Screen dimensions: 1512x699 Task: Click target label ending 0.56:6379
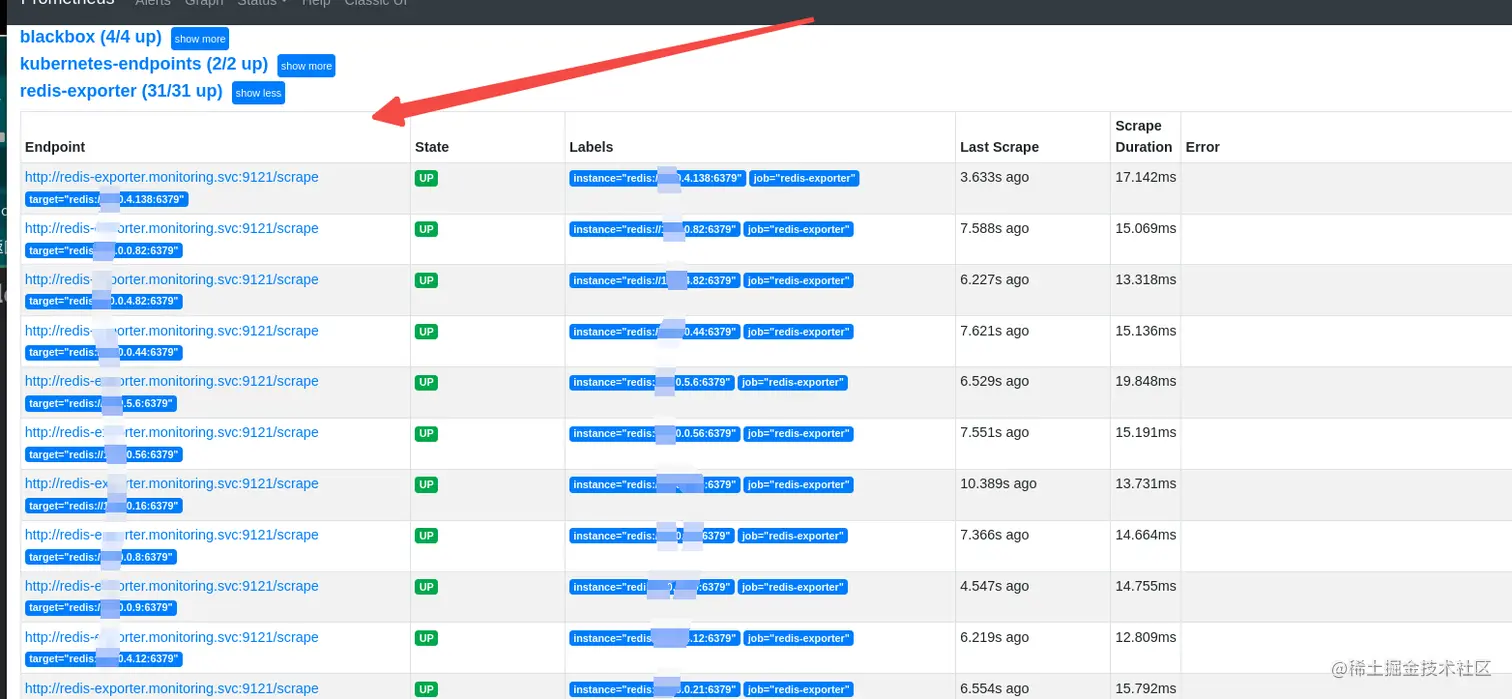point(104,455)
